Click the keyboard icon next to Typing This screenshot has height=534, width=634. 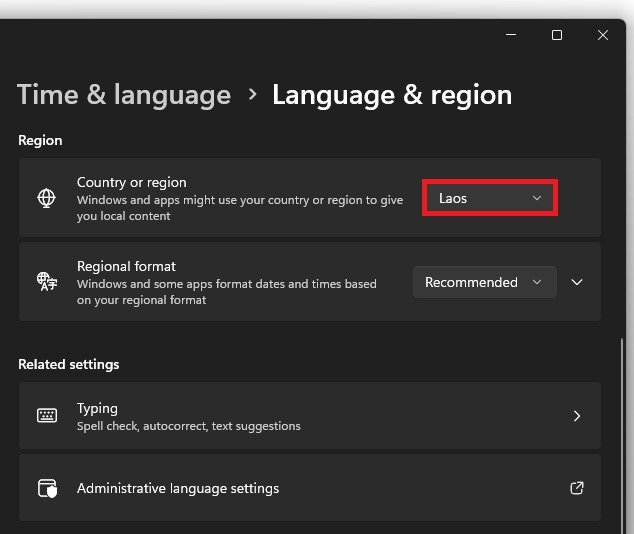pos(46,415)
